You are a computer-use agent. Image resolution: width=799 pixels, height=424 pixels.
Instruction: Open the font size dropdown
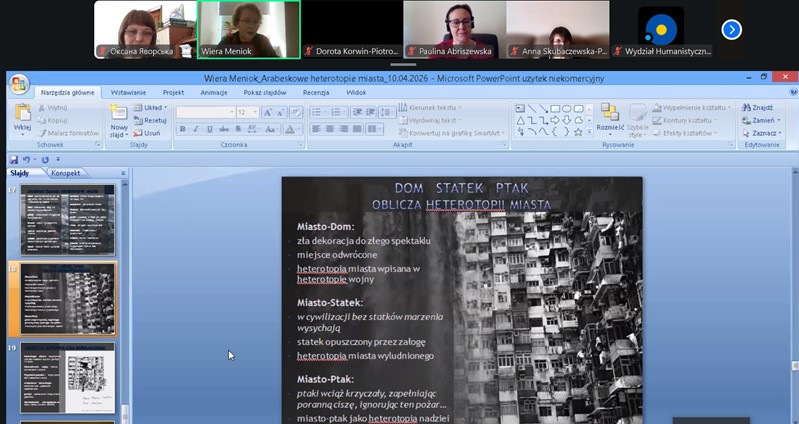[254, 113]
